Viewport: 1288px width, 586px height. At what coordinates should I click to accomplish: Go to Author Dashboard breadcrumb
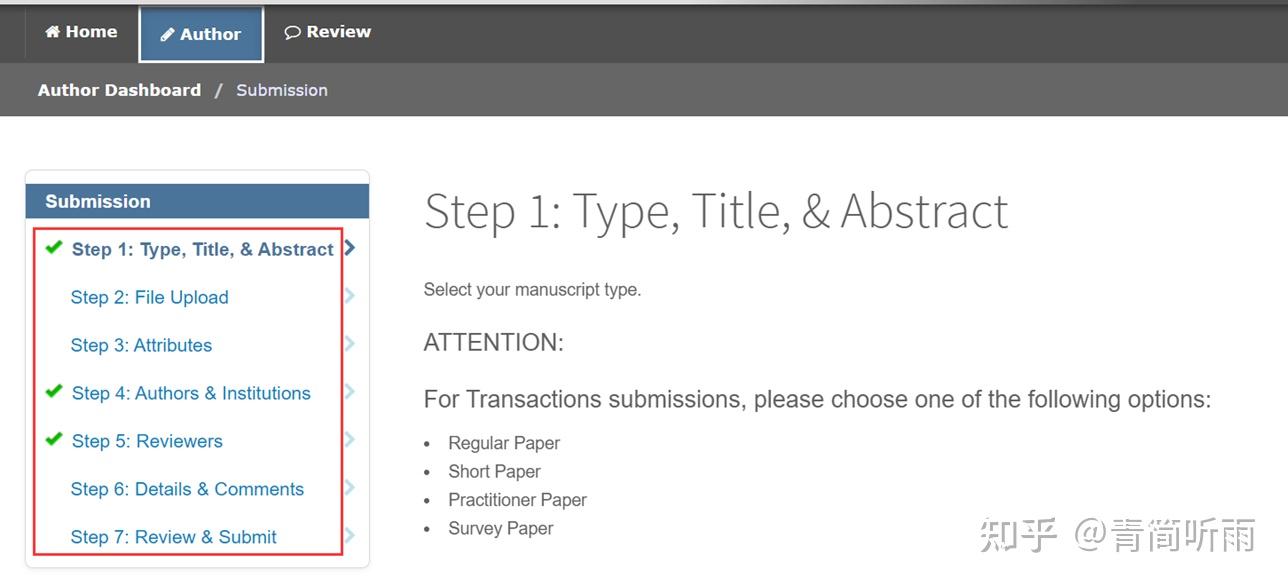pos(119,90)
